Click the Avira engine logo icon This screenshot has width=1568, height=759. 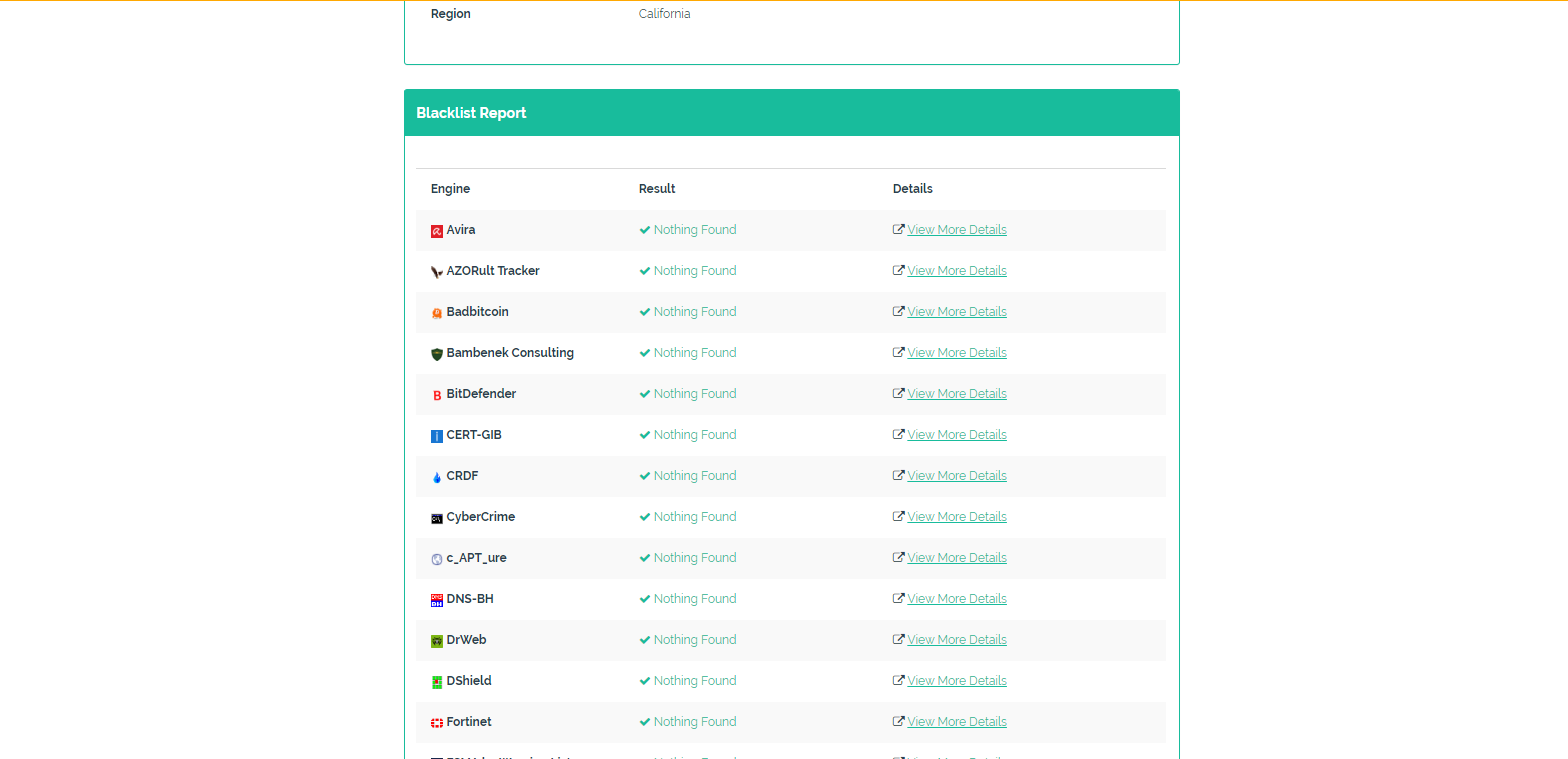[x=437, y=231]
